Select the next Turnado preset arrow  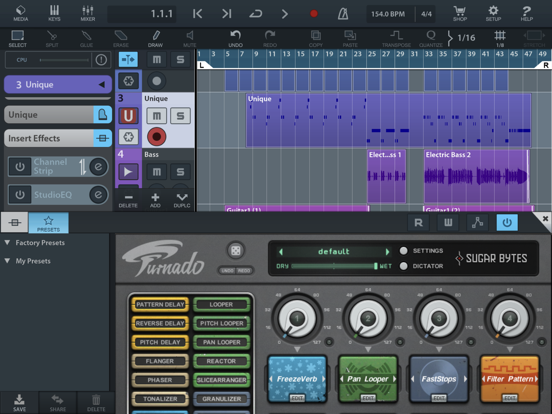click(387, 252)
